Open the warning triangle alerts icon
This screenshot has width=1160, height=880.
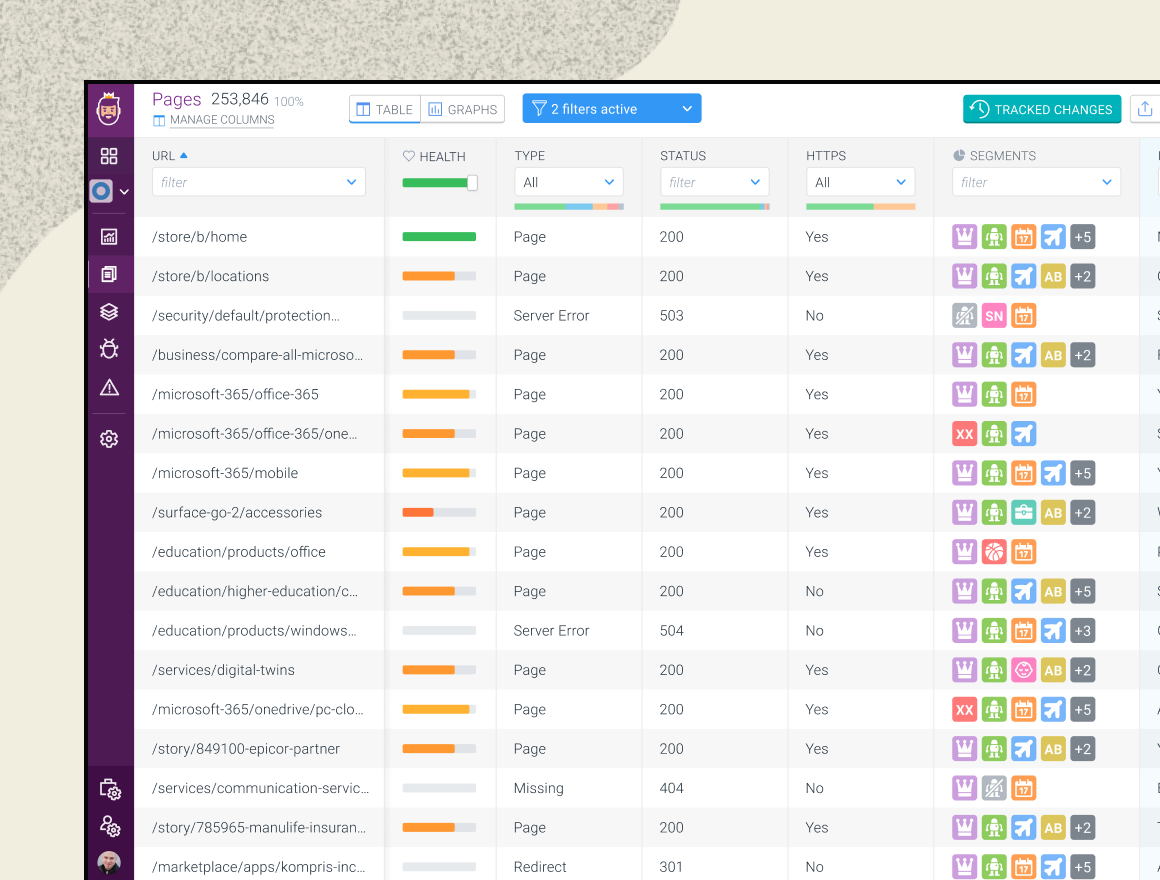pos(109,387)
